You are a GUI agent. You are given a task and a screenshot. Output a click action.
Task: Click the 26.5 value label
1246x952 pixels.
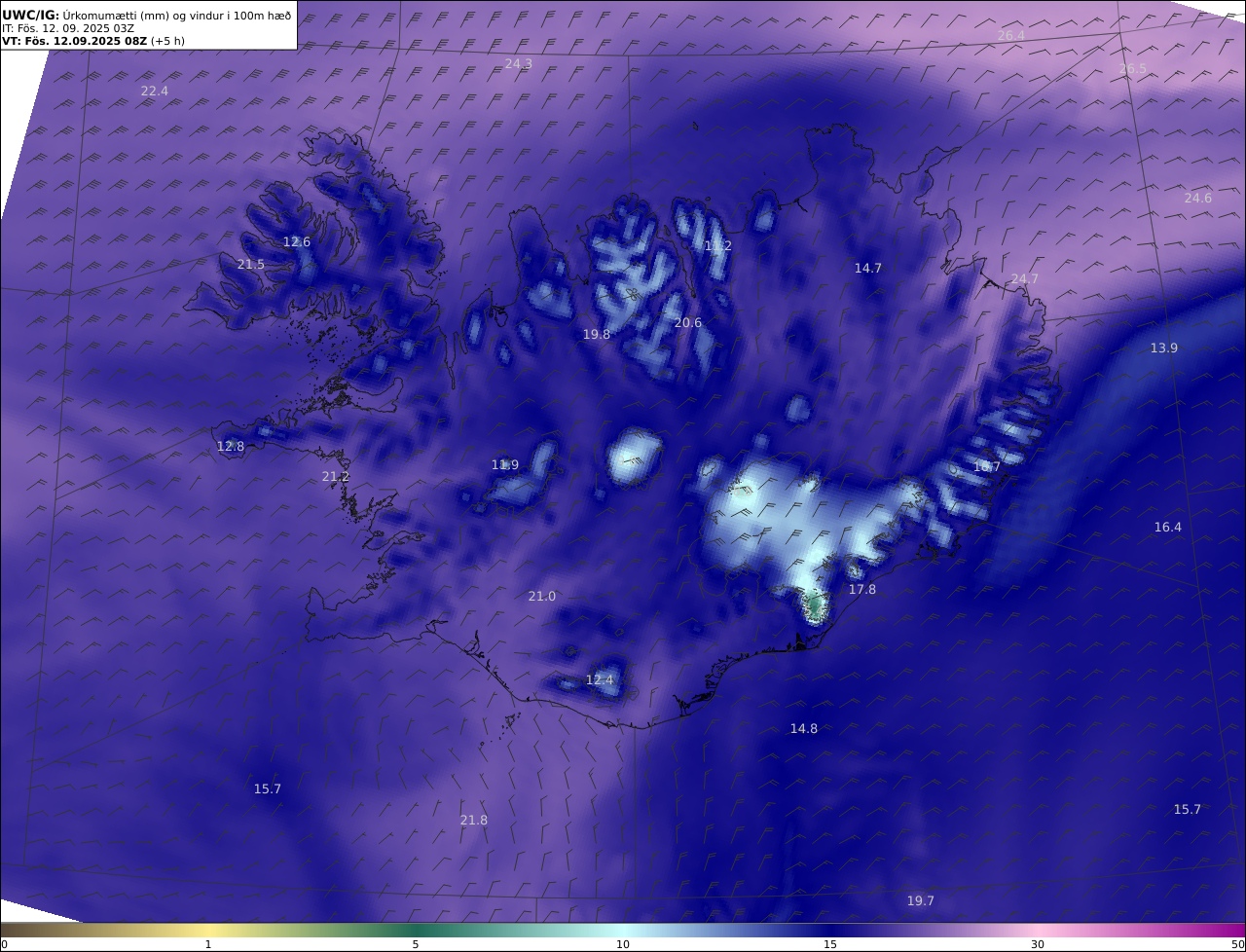point(1133,69)
